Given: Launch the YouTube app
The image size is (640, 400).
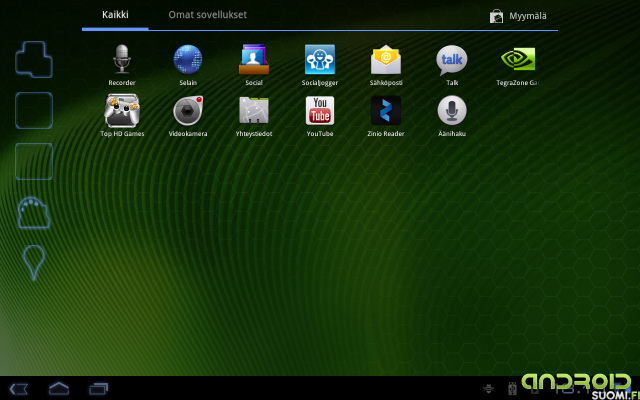Looking at the screenshot, I should pos(320,116).
